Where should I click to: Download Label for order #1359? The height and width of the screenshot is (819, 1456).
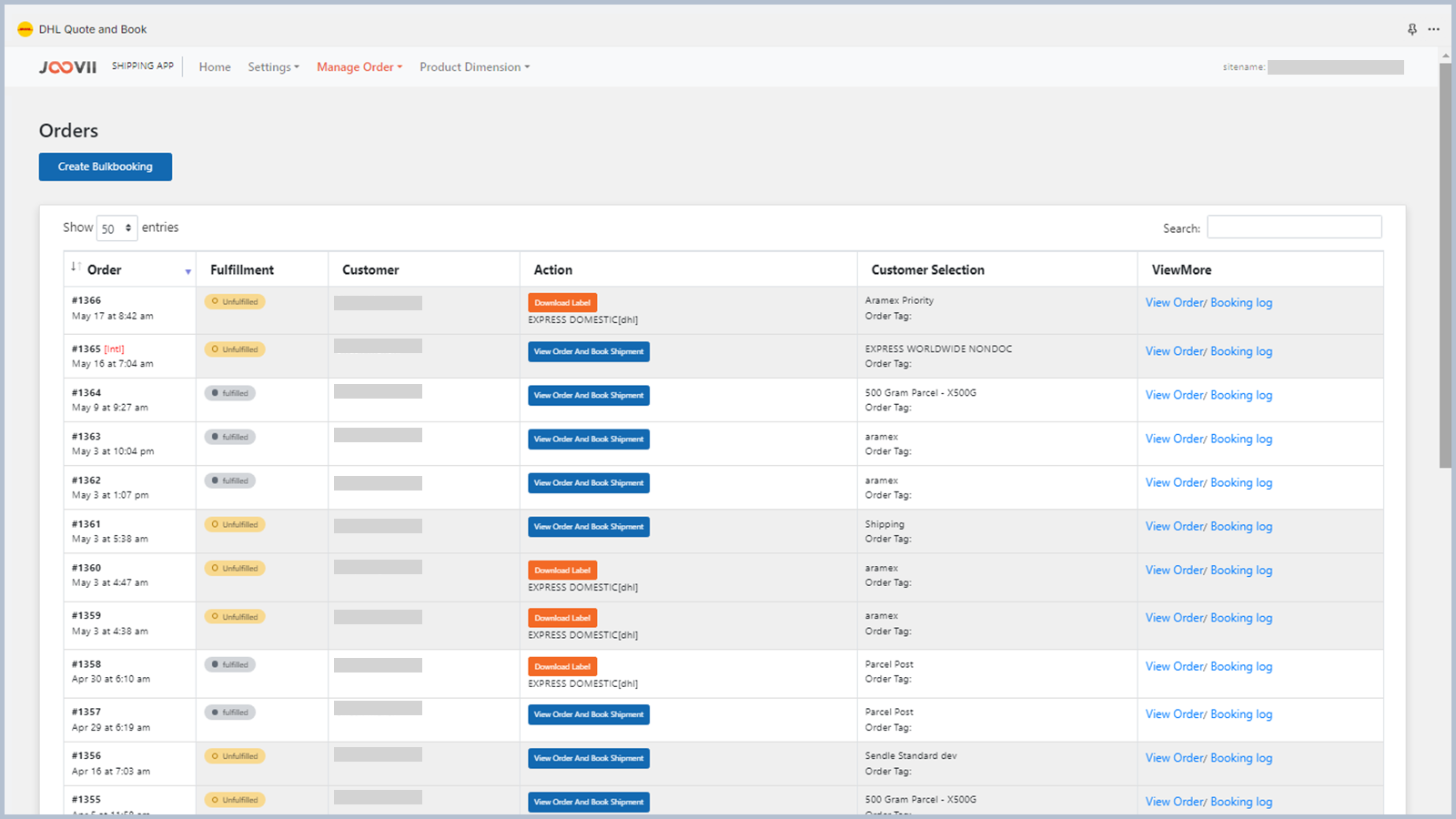click(562, 618)
